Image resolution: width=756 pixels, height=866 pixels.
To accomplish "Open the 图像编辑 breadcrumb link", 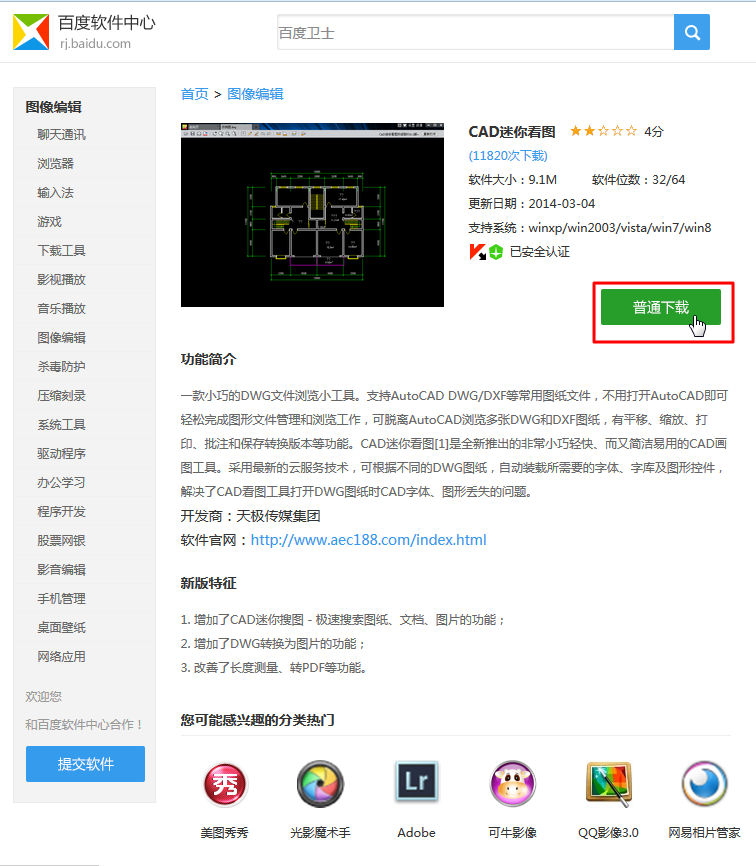I will coord(255,94).
